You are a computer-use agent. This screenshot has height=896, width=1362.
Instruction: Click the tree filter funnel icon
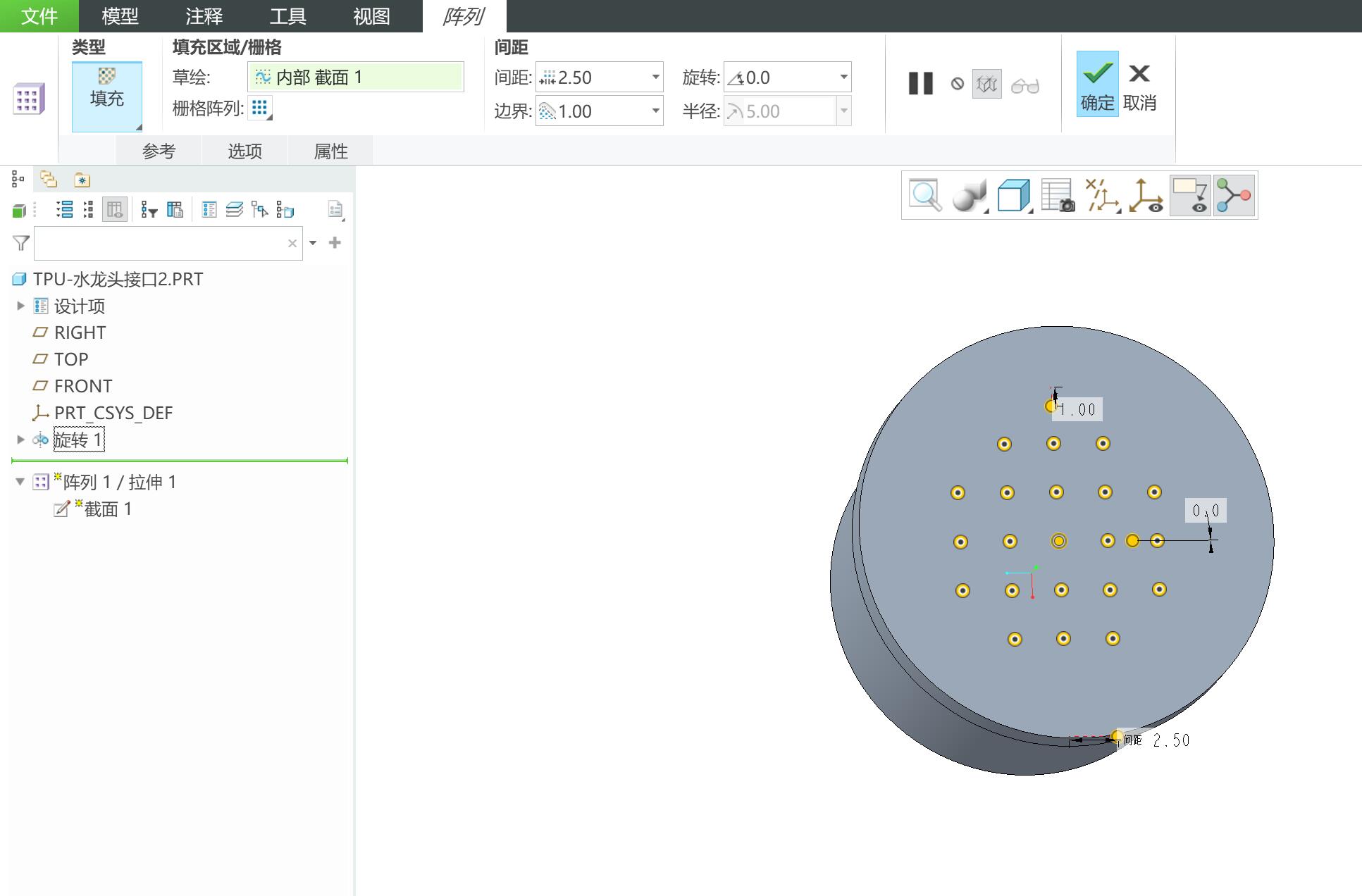pyautogui.click(x=21, y=243)
